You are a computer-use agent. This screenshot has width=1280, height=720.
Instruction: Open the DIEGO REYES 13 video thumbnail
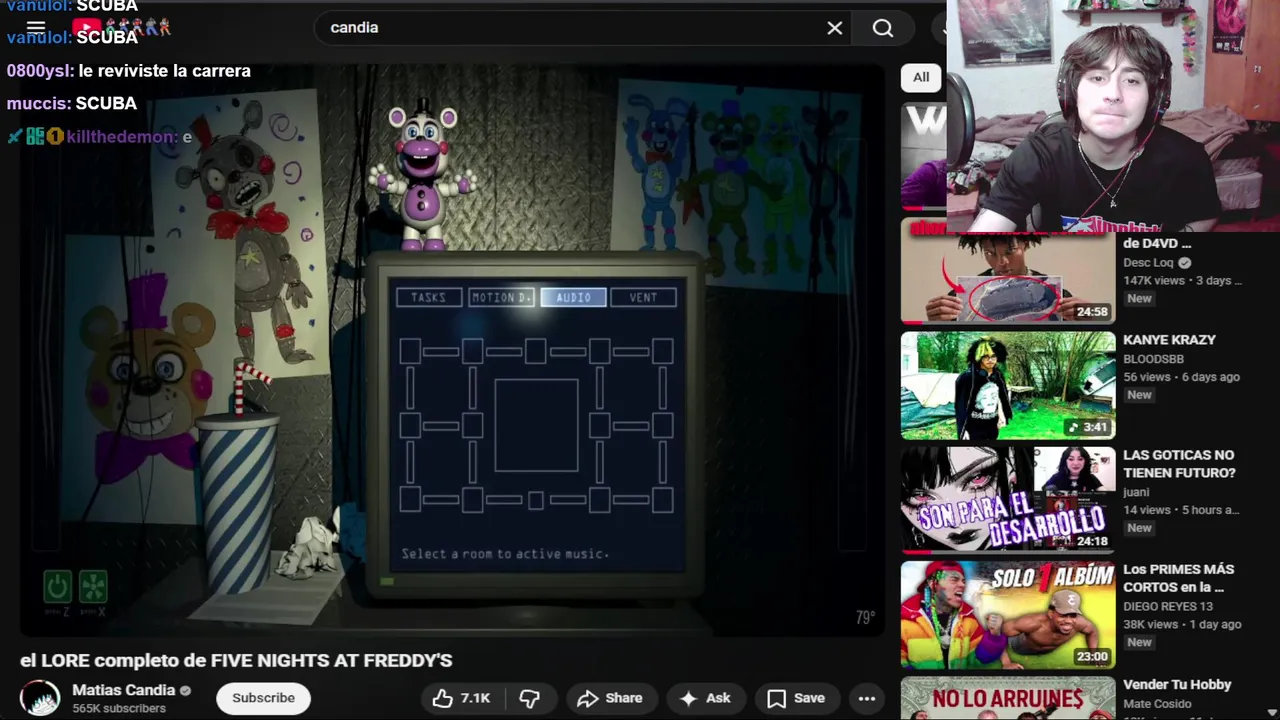click(1008, 614)
